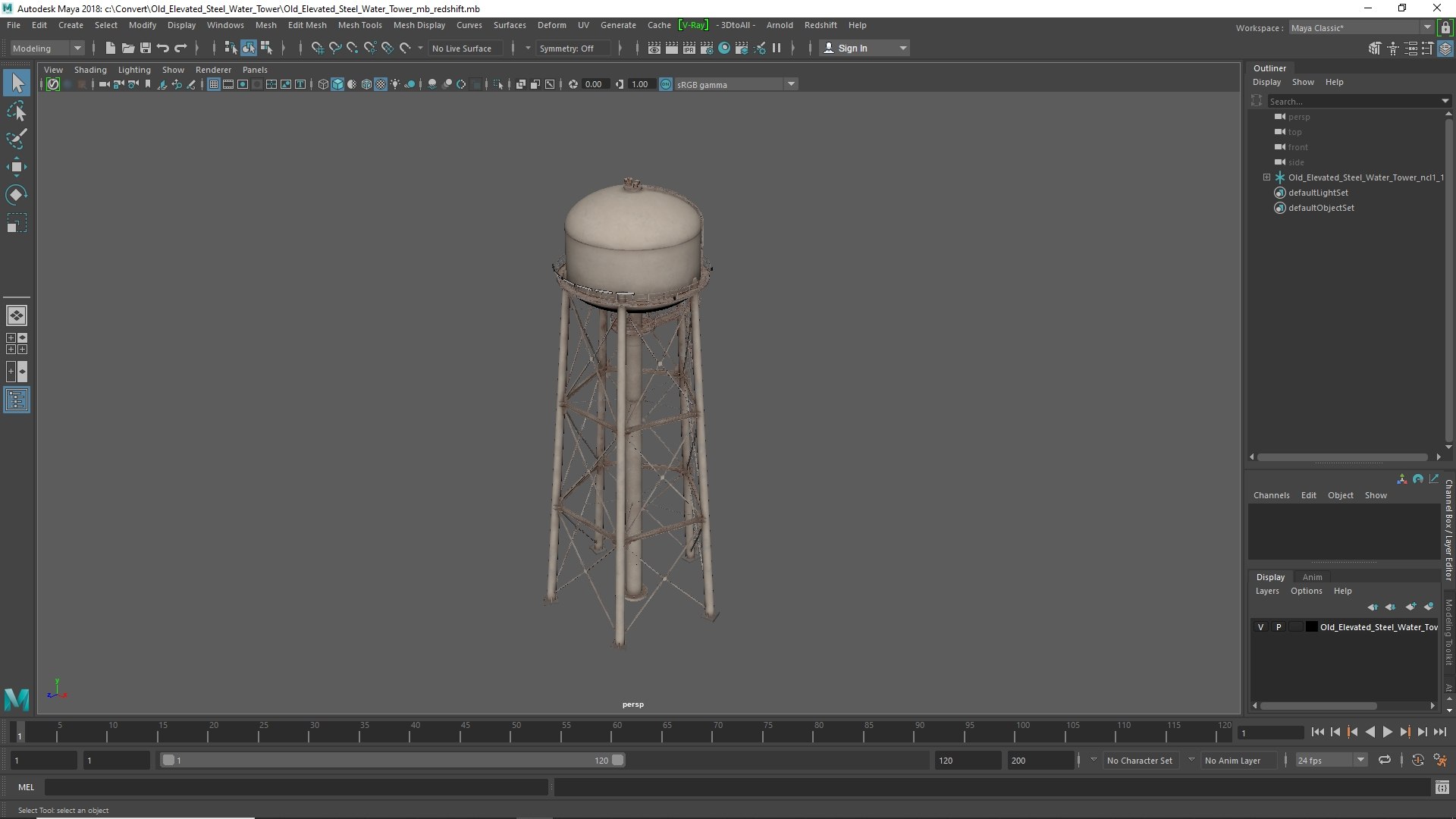Click the black layer color swatch

1311,627
